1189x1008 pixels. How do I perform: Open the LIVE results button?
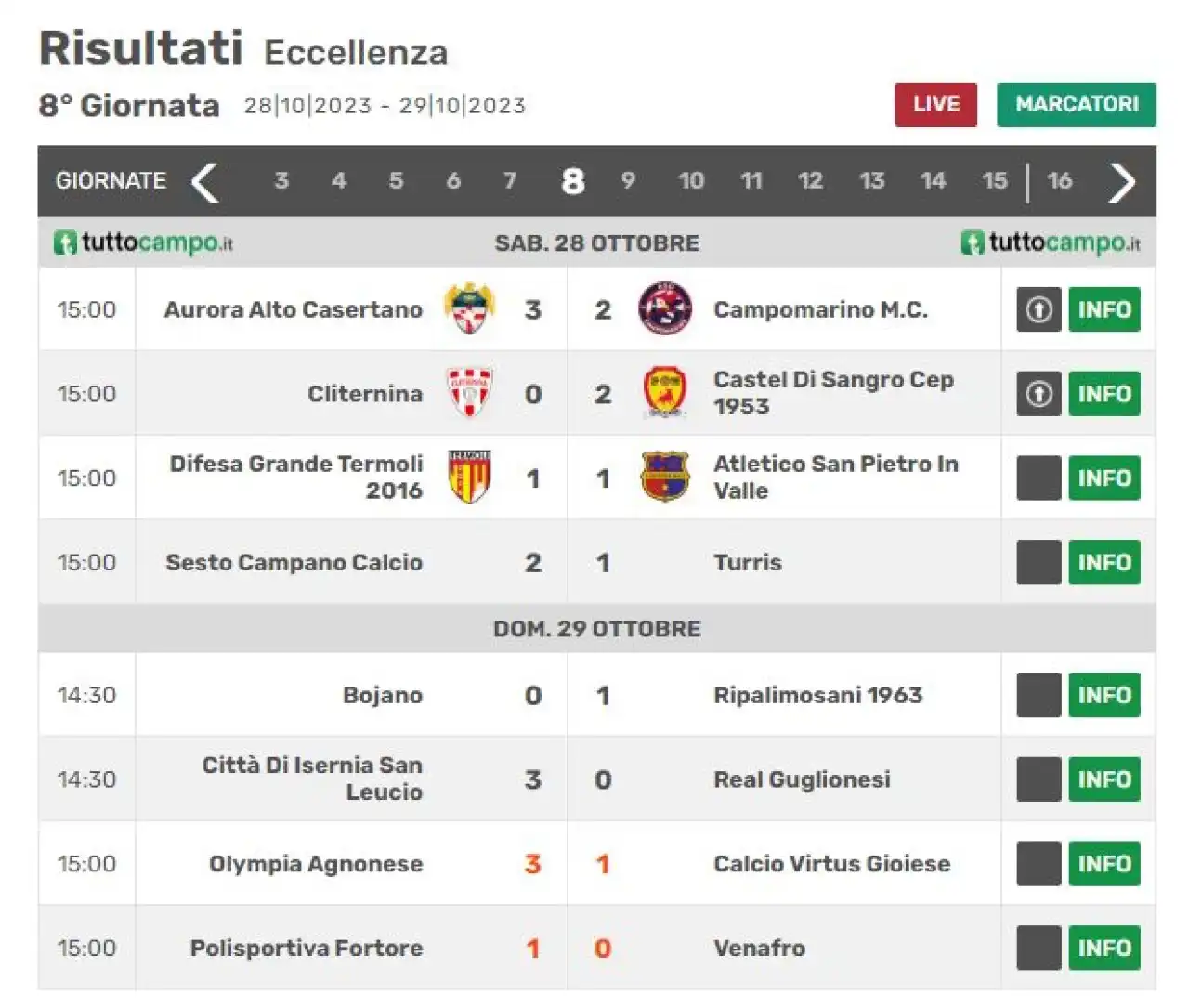pos(935,104)
